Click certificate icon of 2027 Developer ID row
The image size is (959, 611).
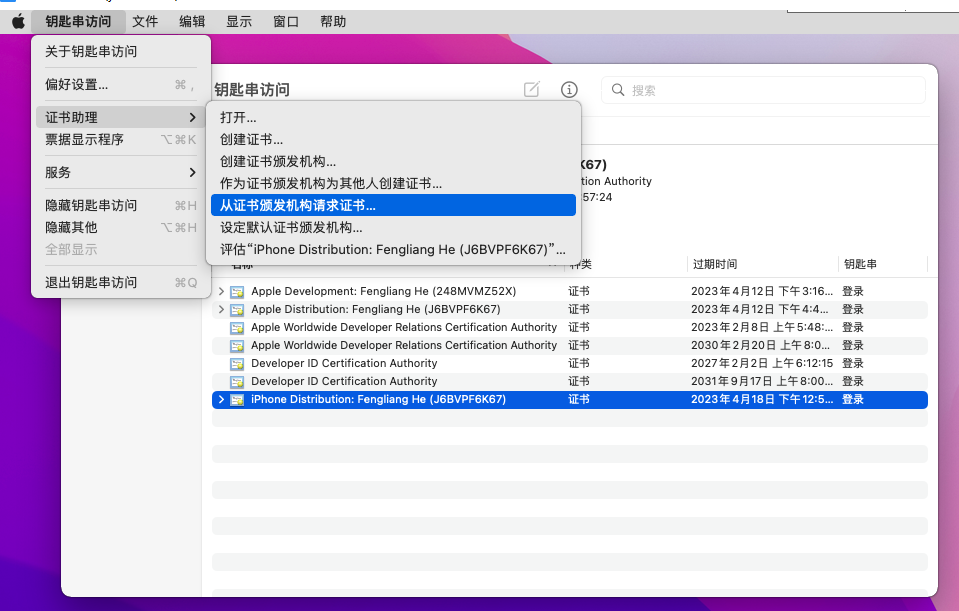point(238,363)
